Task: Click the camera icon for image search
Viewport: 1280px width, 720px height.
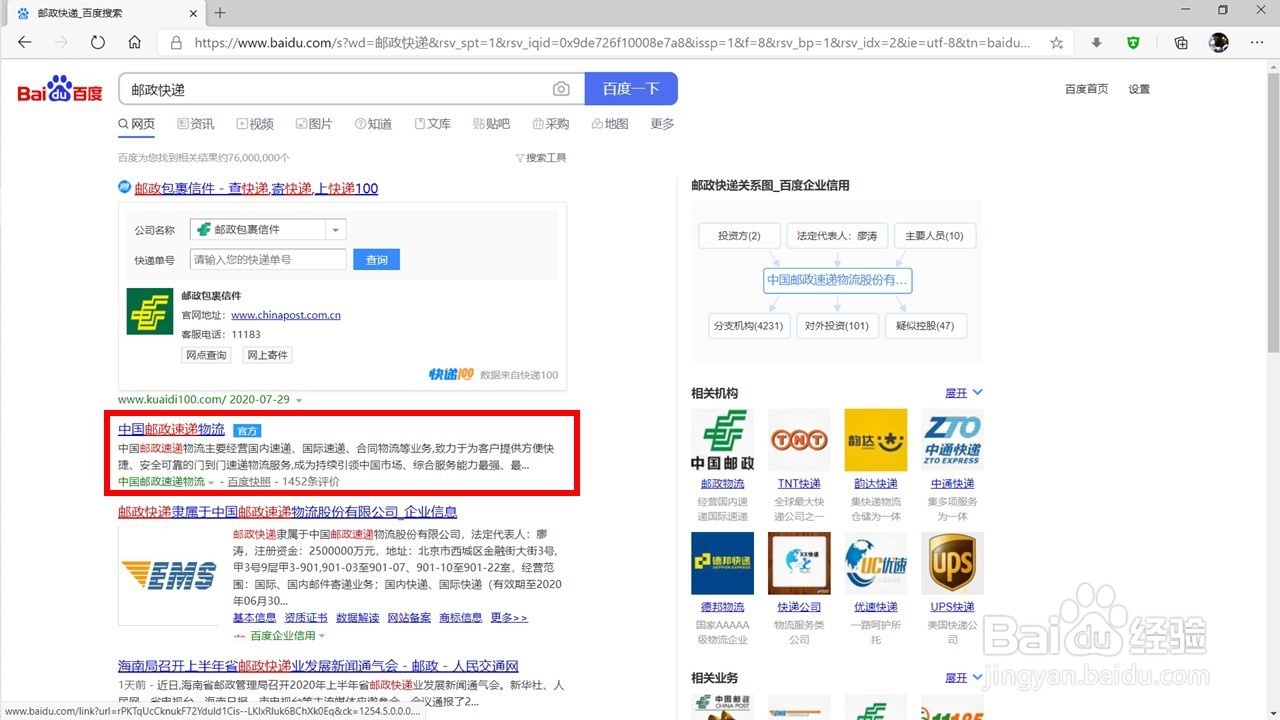Action: click(x=561, y=88)
